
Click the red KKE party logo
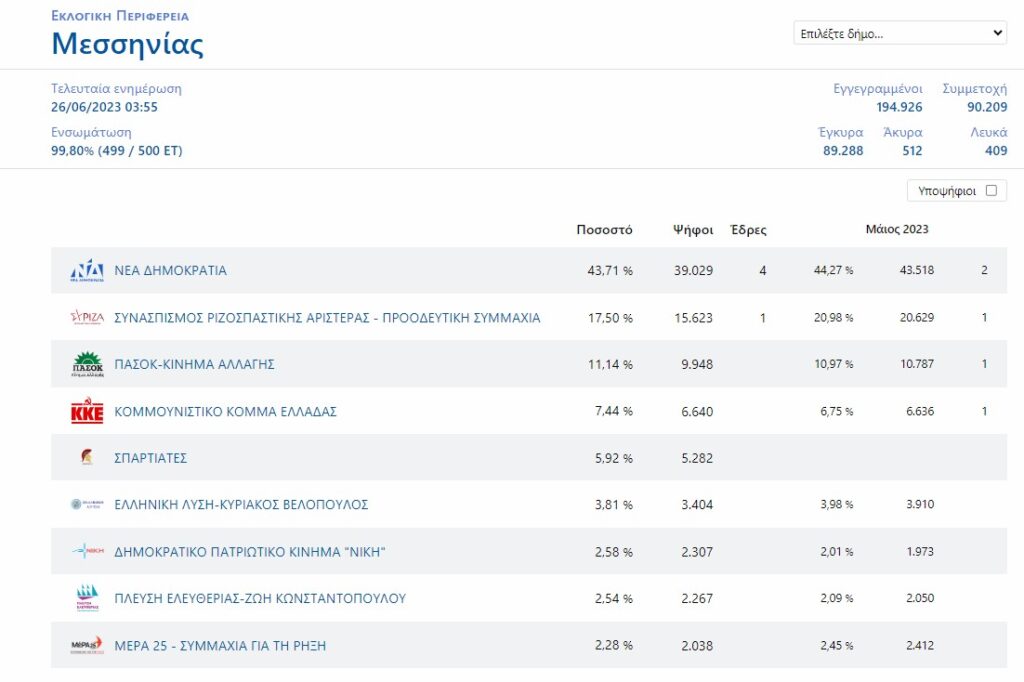point(87,411)
